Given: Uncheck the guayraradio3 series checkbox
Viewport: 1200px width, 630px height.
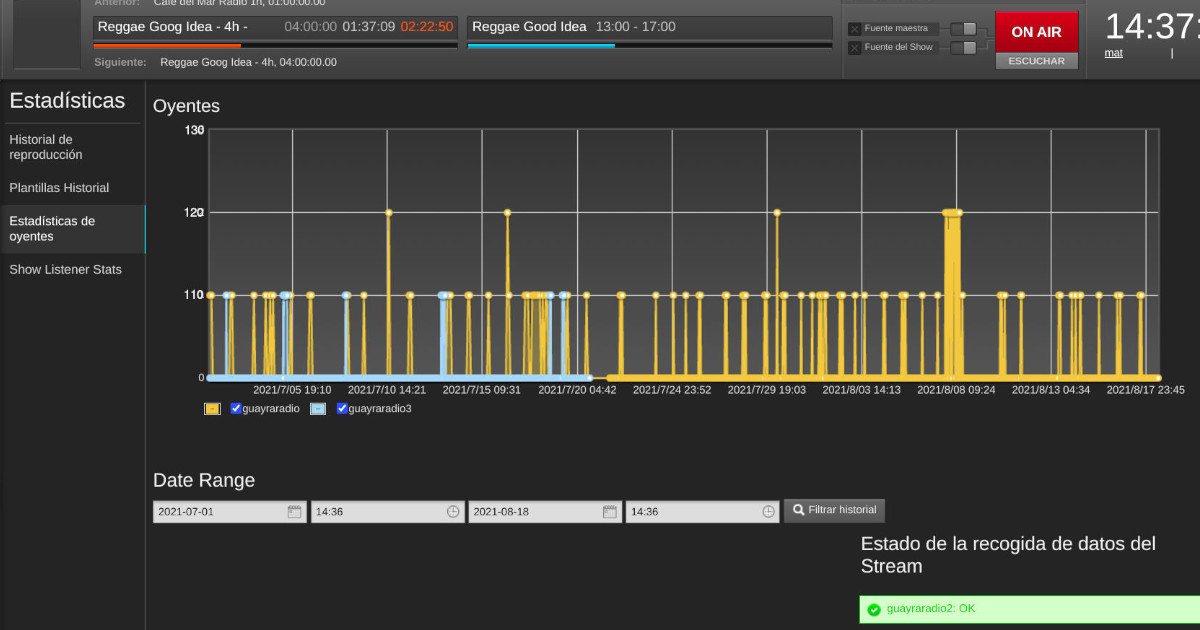Looking at the screenshot, I should 342,408.
